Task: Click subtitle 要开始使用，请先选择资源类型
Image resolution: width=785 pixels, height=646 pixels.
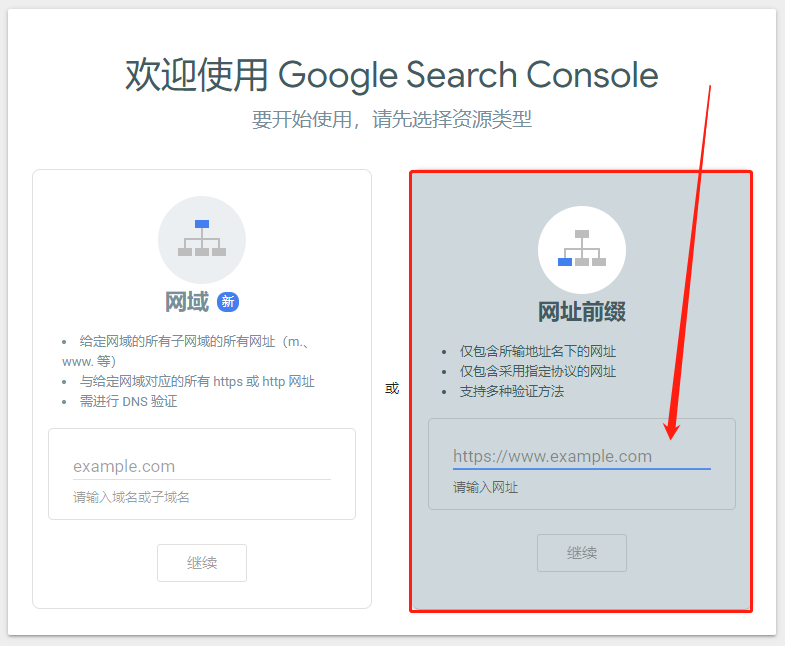Action: 391,119
